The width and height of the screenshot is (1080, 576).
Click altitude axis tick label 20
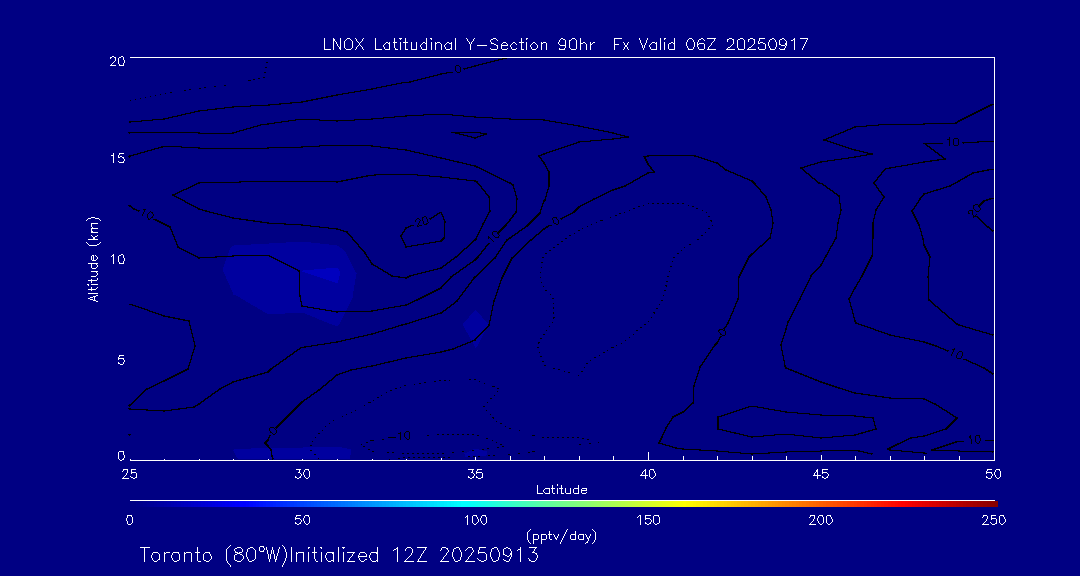tap(115, 61)
